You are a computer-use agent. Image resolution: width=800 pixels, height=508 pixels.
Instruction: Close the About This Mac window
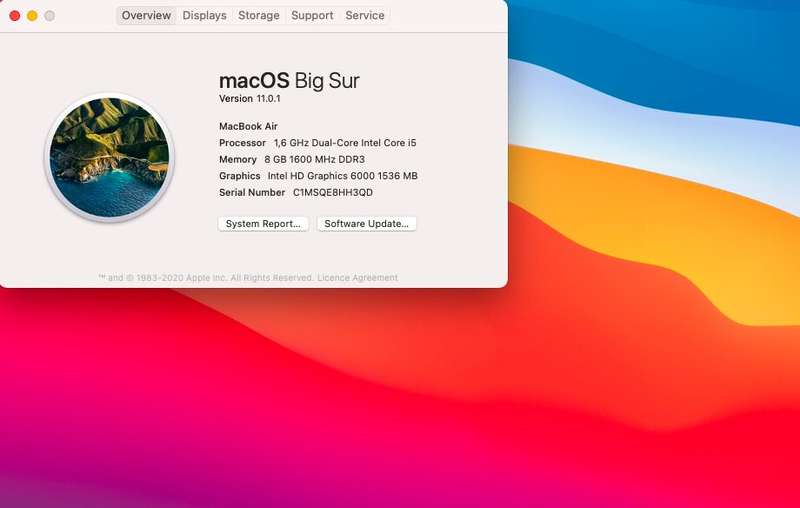pyautogui.click(x=15, y=16)
